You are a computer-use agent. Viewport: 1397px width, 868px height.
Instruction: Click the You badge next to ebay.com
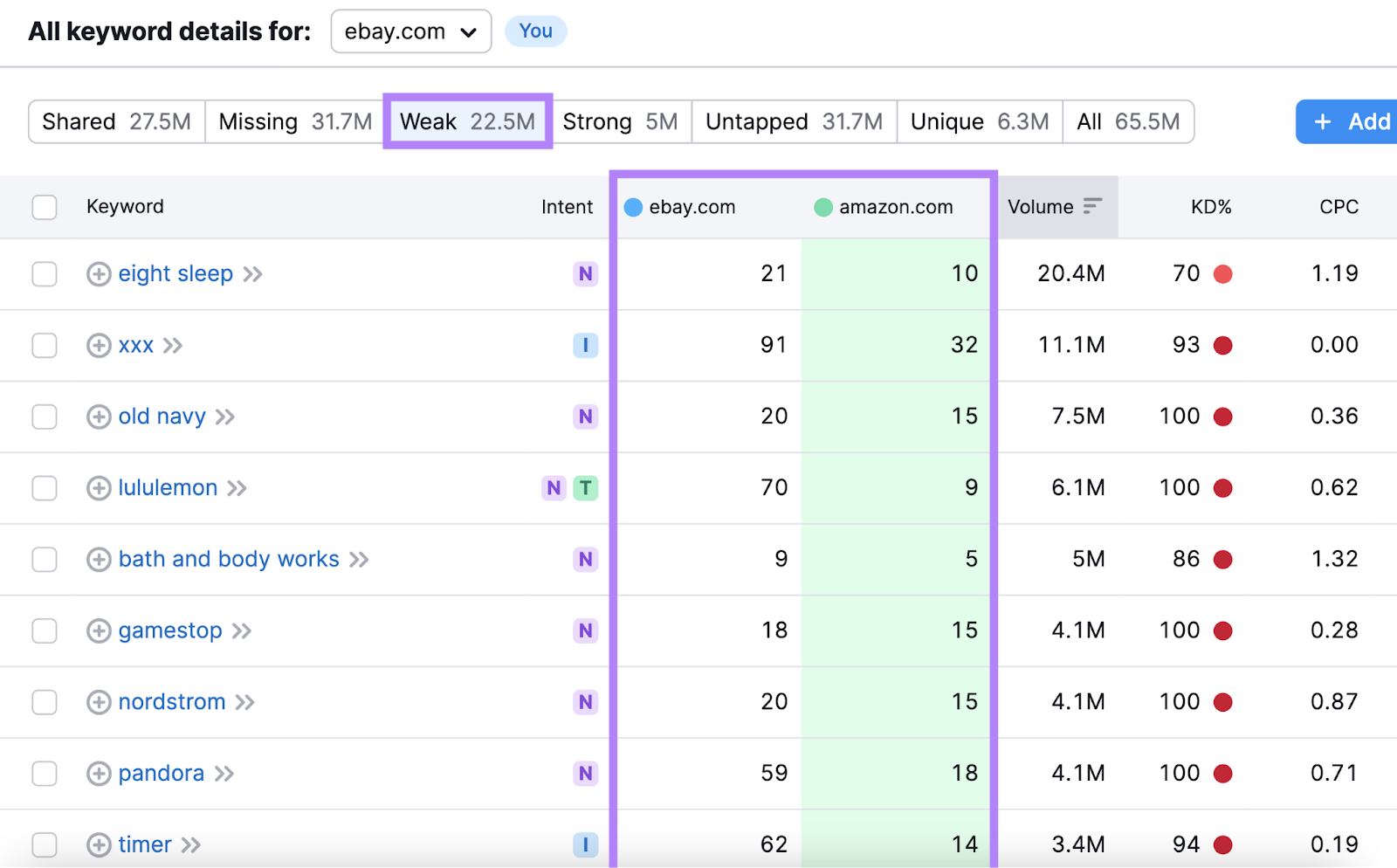(535, 31)
